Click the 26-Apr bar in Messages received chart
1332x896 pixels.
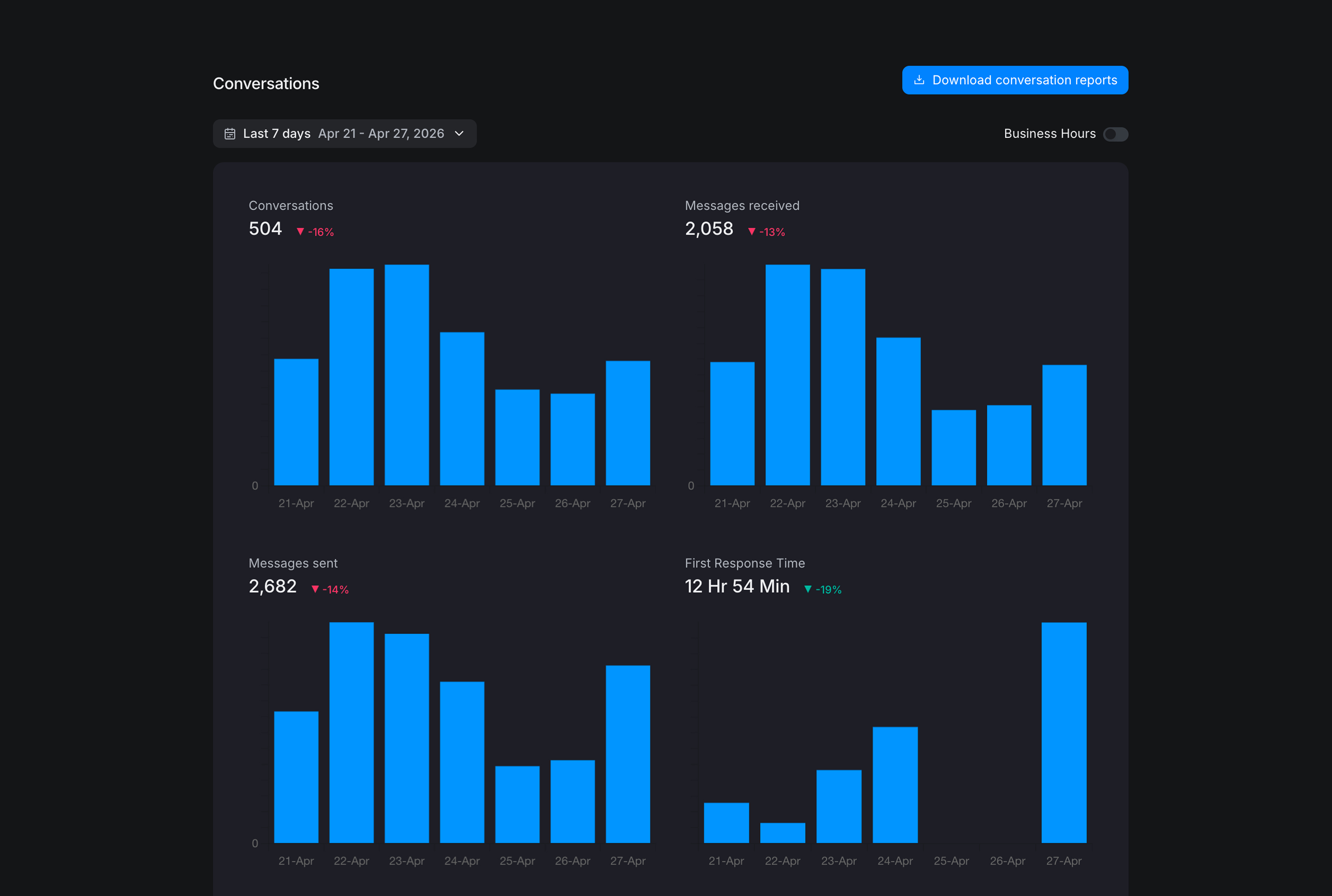click(x=1009, y=445)
